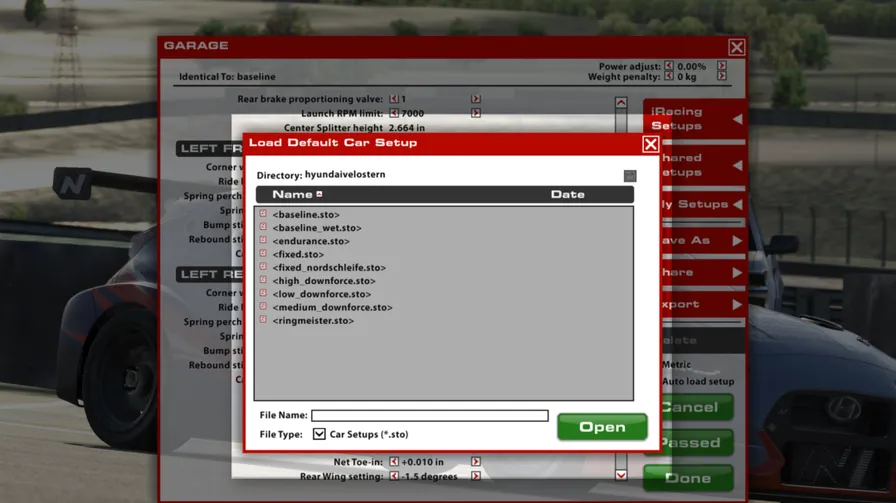Screen dimensions: 896x503
Task: Select the medium_downforce.sto setup file
Action: pos(333,307)
